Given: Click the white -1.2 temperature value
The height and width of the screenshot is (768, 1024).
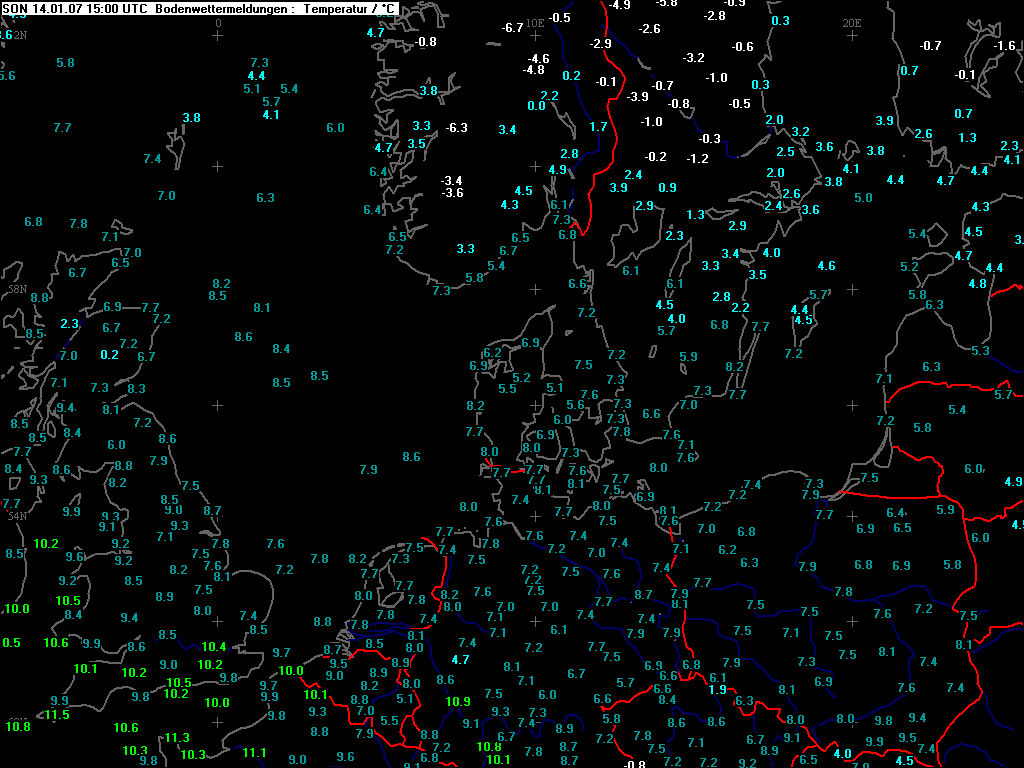Looking at the screenshot, I should pos(698,159).
